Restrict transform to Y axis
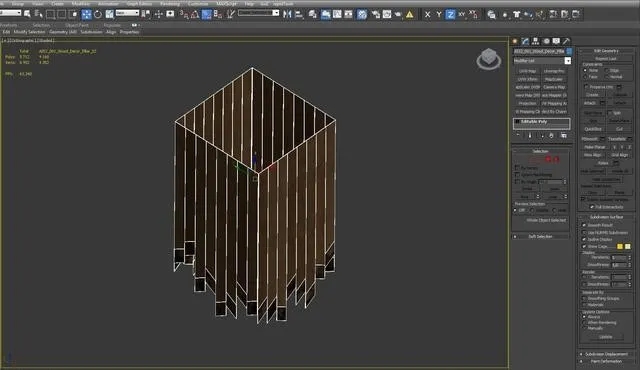The image size is (640, 370). click(439, 15)
